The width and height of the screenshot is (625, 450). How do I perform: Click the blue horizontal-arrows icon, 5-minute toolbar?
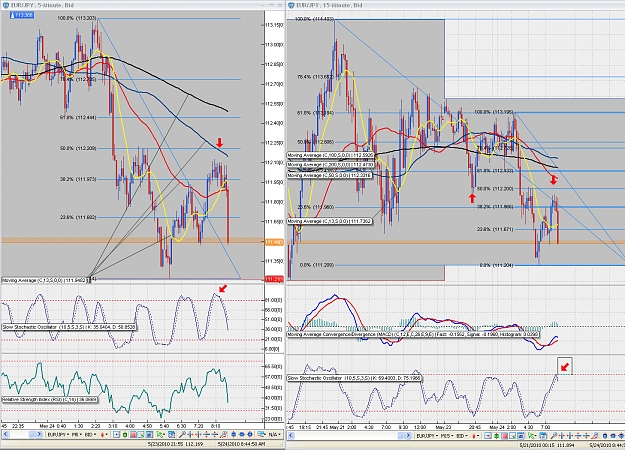pyautogui.click(x=242, y=434)
